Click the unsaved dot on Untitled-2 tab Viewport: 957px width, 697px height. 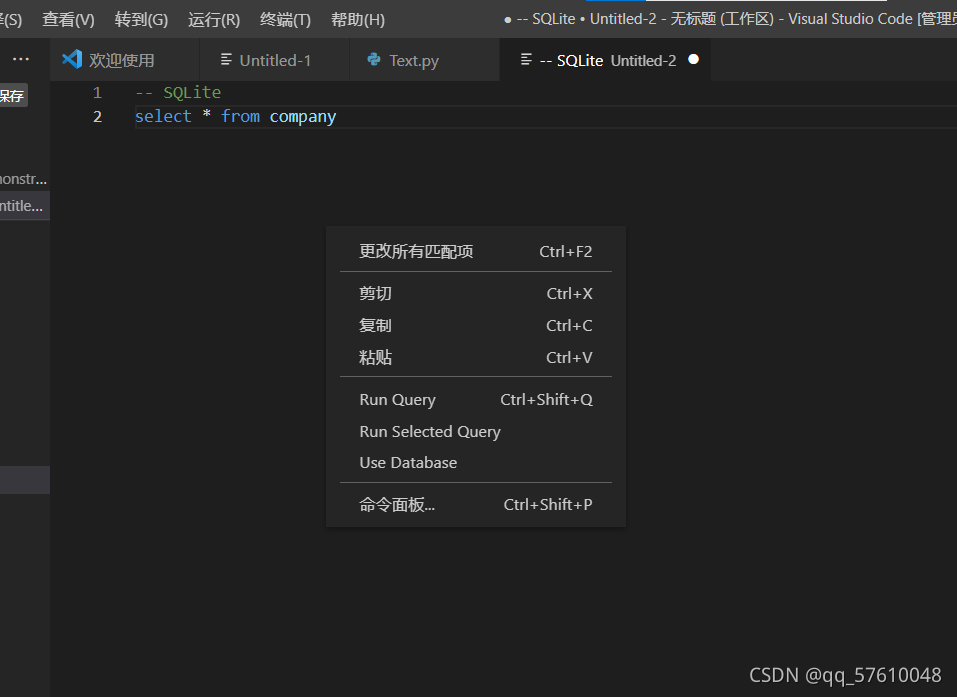[x=693, y=59]
